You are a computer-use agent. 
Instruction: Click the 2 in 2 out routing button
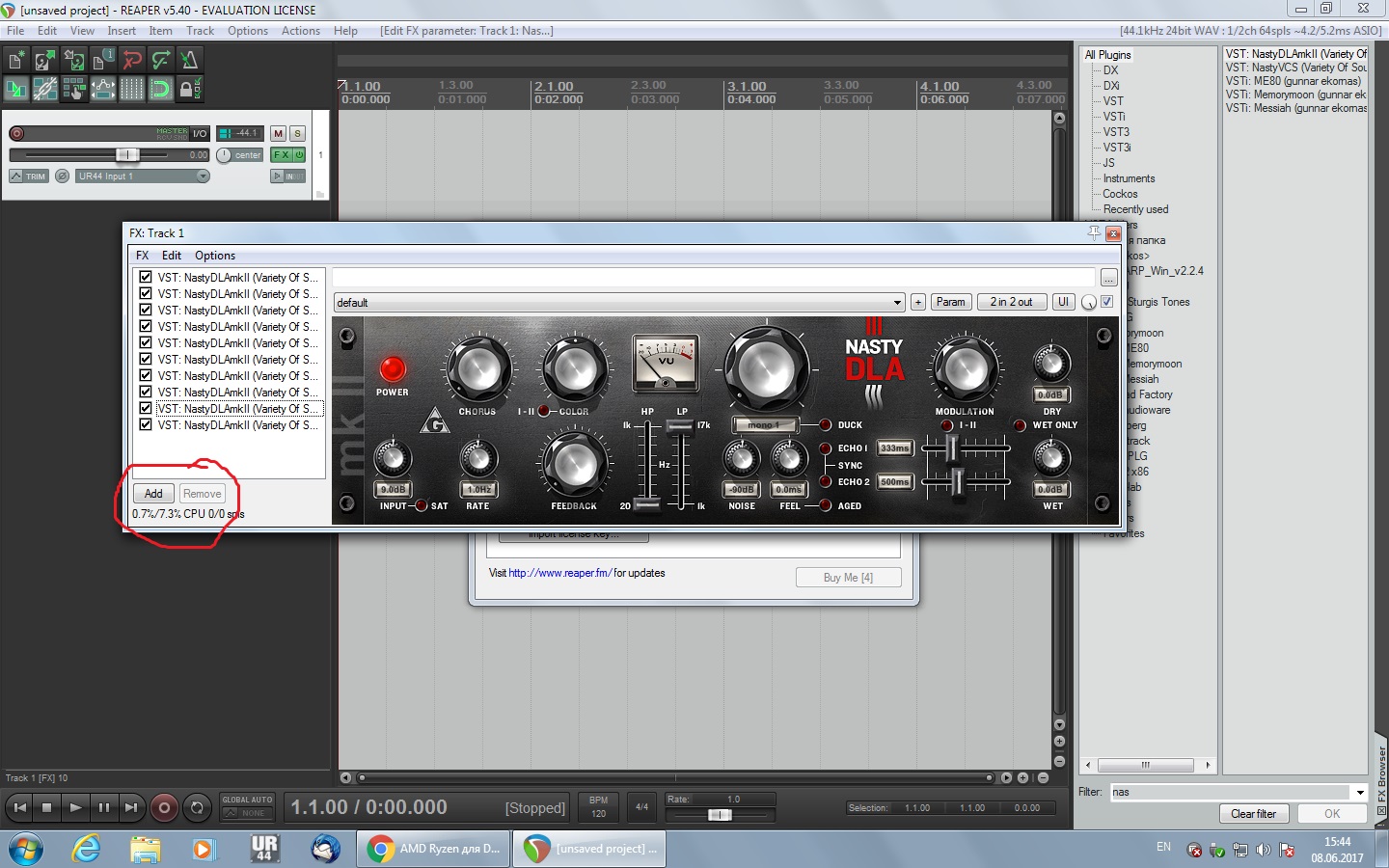point(1011,302)
